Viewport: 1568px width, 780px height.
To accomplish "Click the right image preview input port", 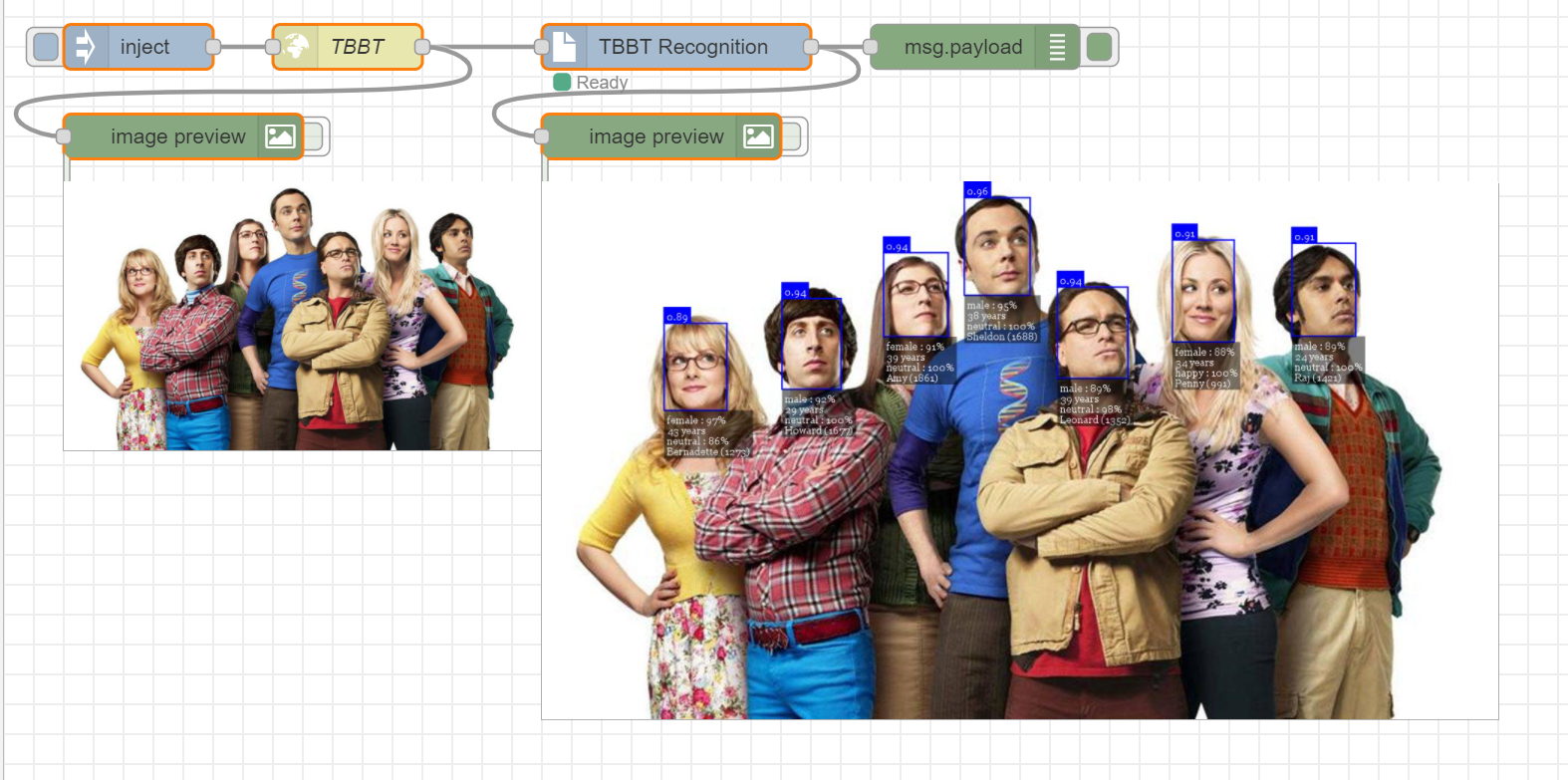I will pos(542,136).
